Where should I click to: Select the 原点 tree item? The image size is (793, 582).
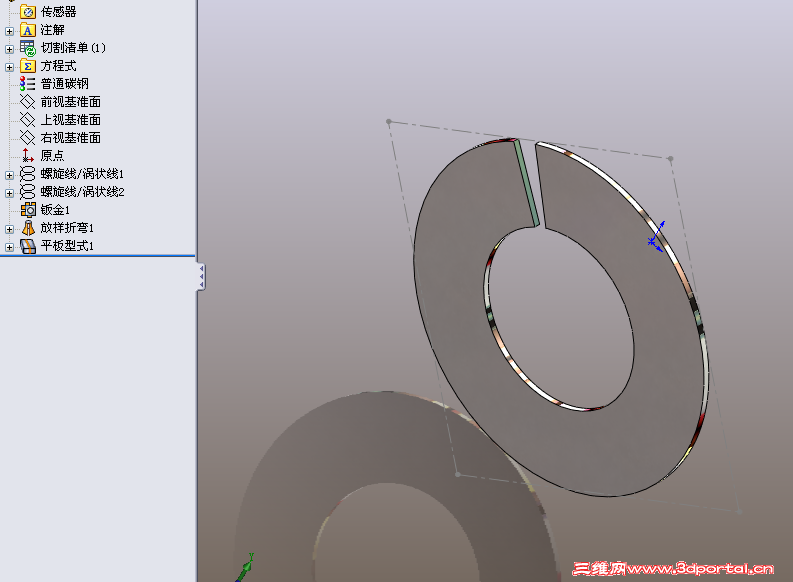point(53,156)
